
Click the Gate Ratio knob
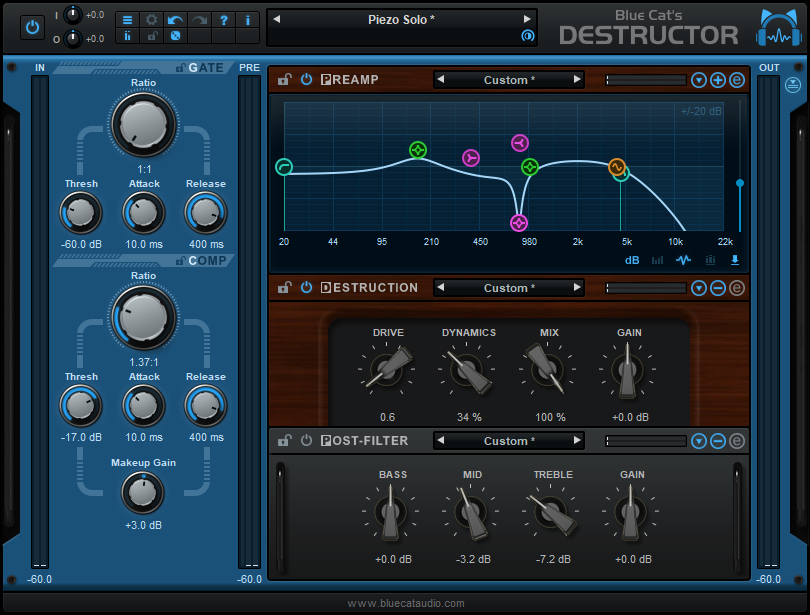pyautogui.click(x=143, y=124)
